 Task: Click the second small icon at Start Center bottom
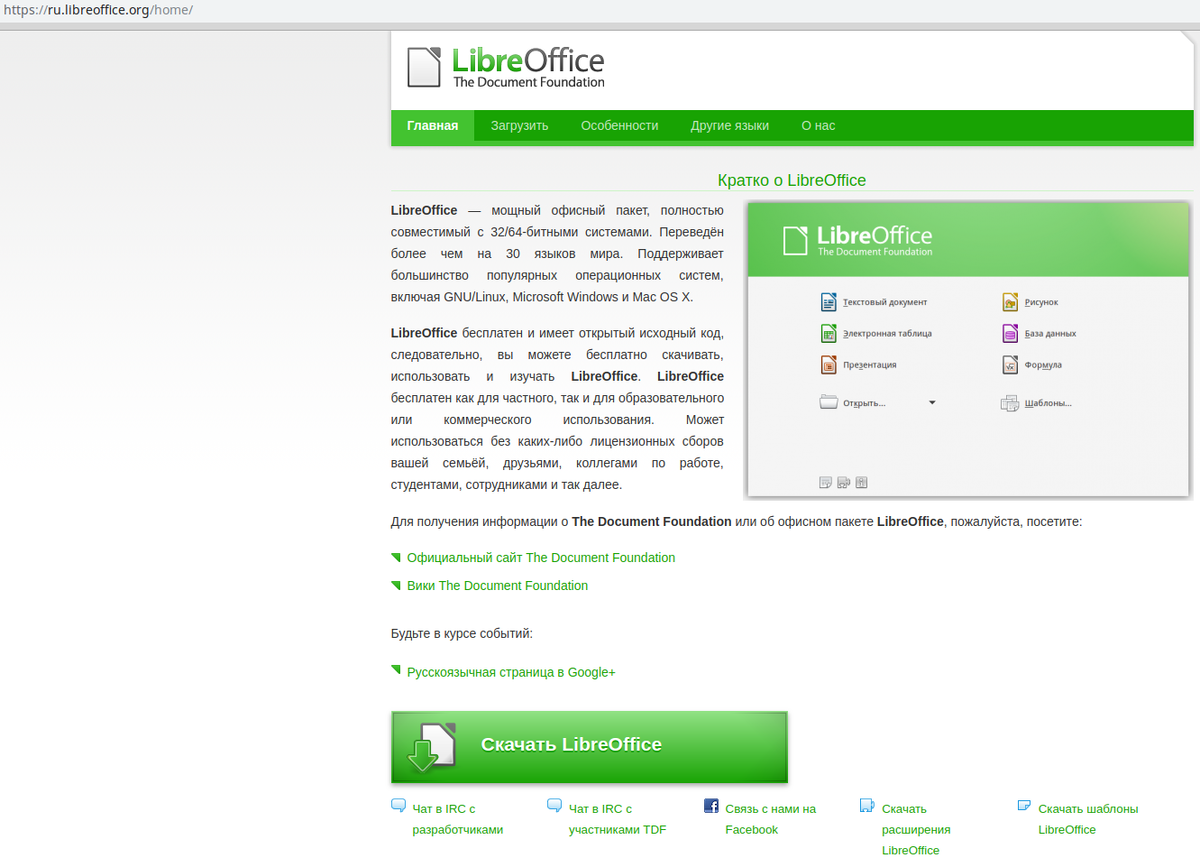pyautogui.click(x=843, y=482)
